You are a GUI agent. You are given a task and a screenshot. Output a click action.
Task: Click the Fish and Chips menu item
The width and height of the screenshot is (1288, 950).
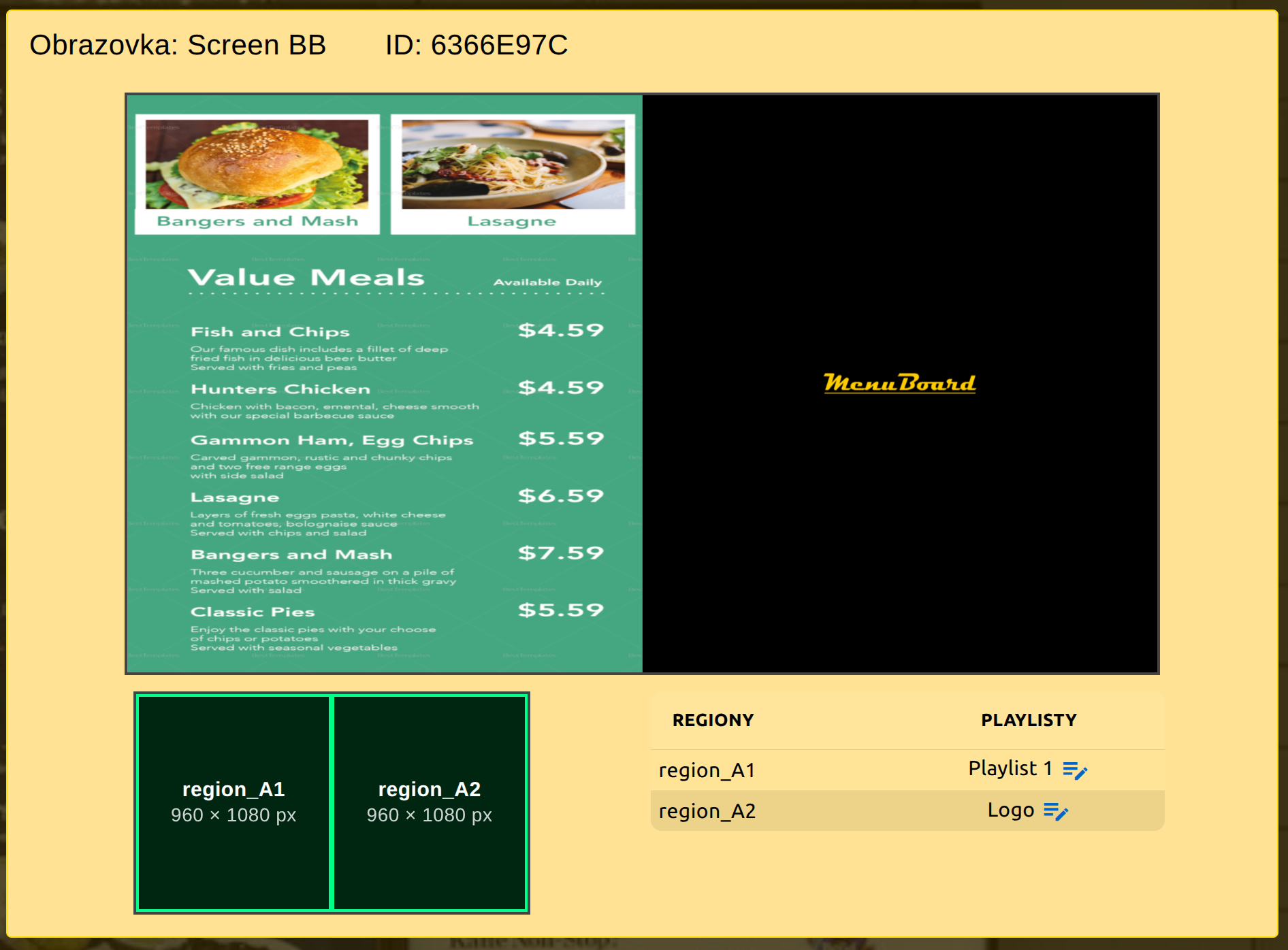[x=270, y=332]
